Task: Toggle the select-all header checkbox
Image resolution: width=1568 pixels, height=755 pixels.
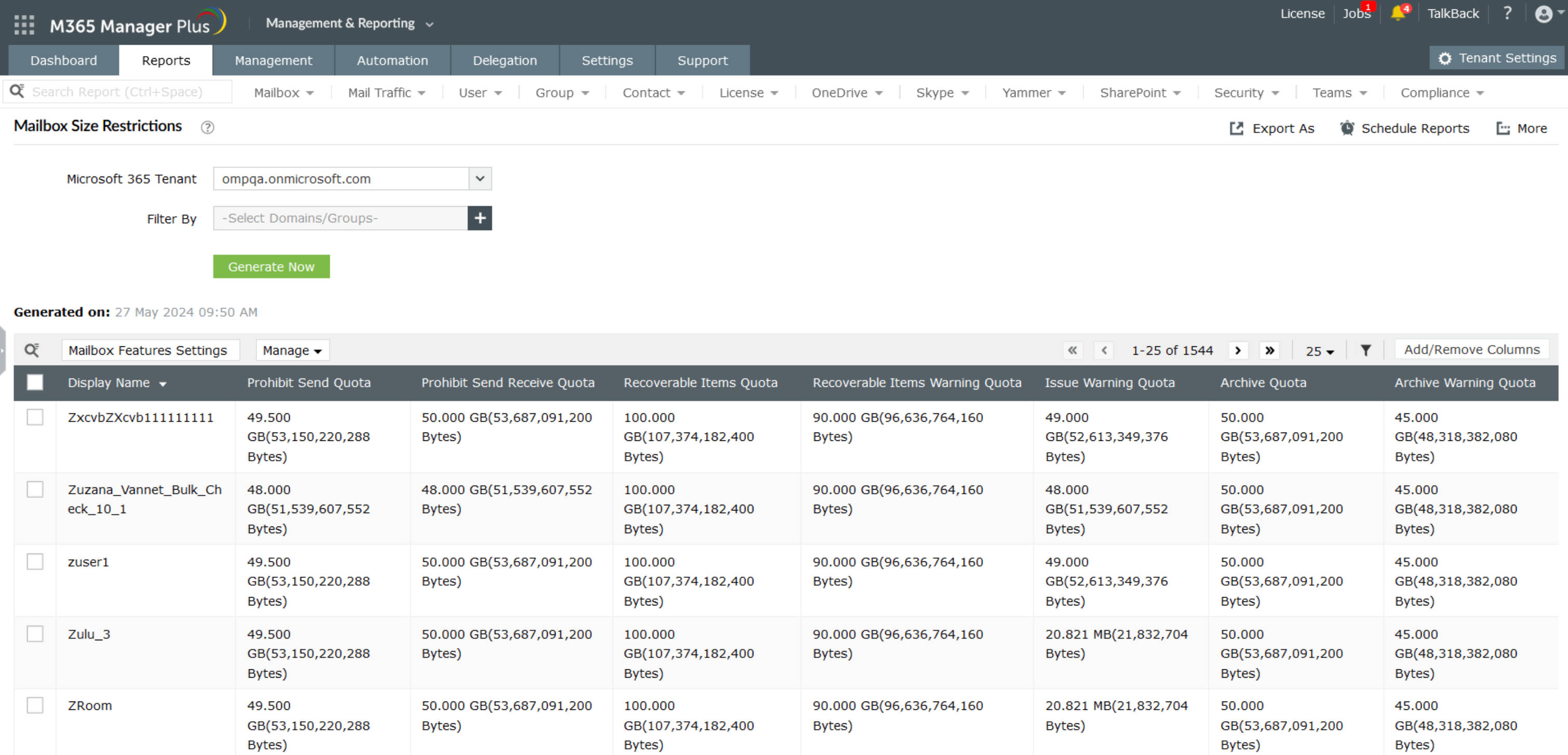Action: (x=35, y=382)
